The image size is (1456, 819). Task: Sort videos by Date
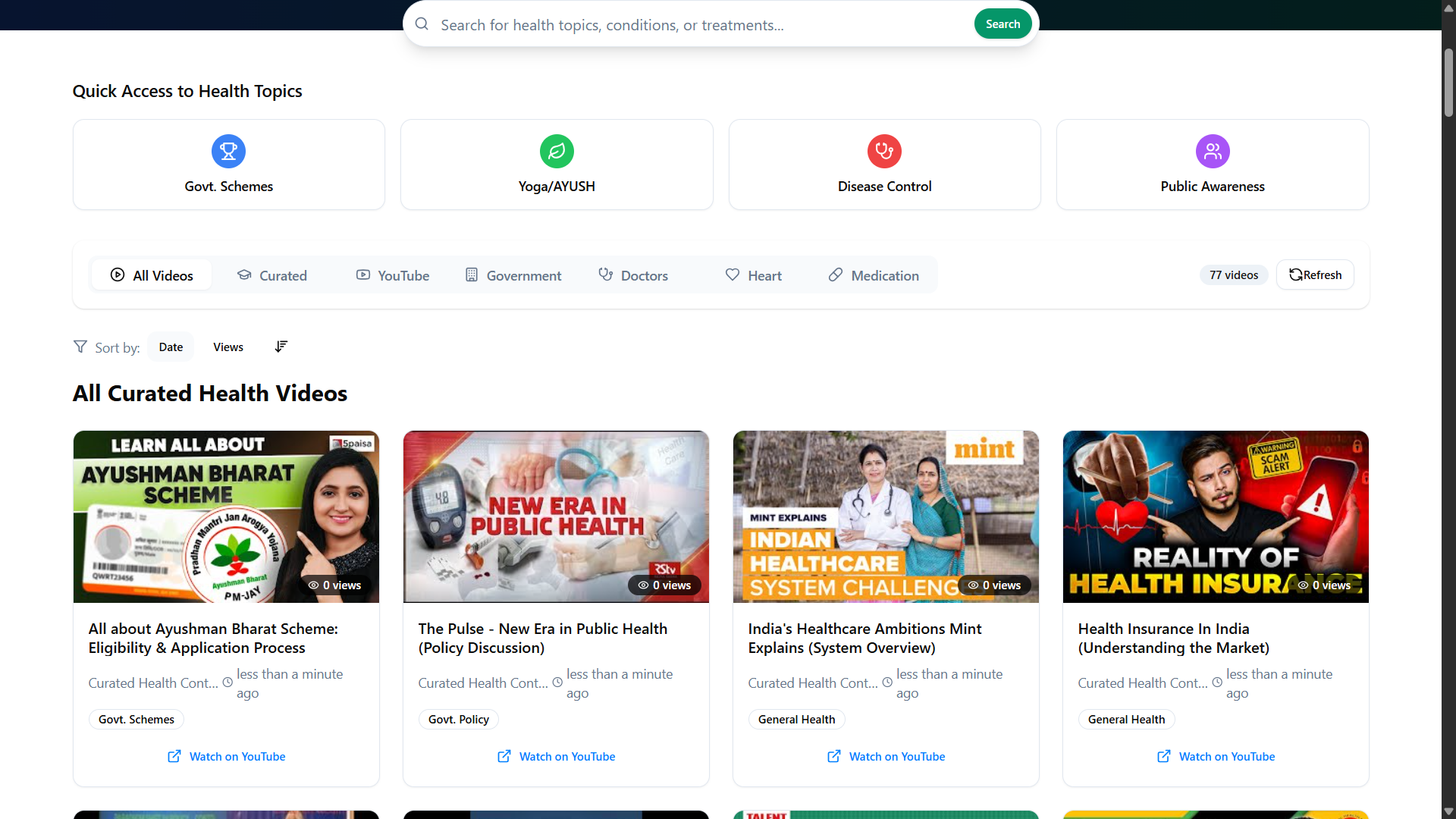pyautogui.click(x=171, y=347)
